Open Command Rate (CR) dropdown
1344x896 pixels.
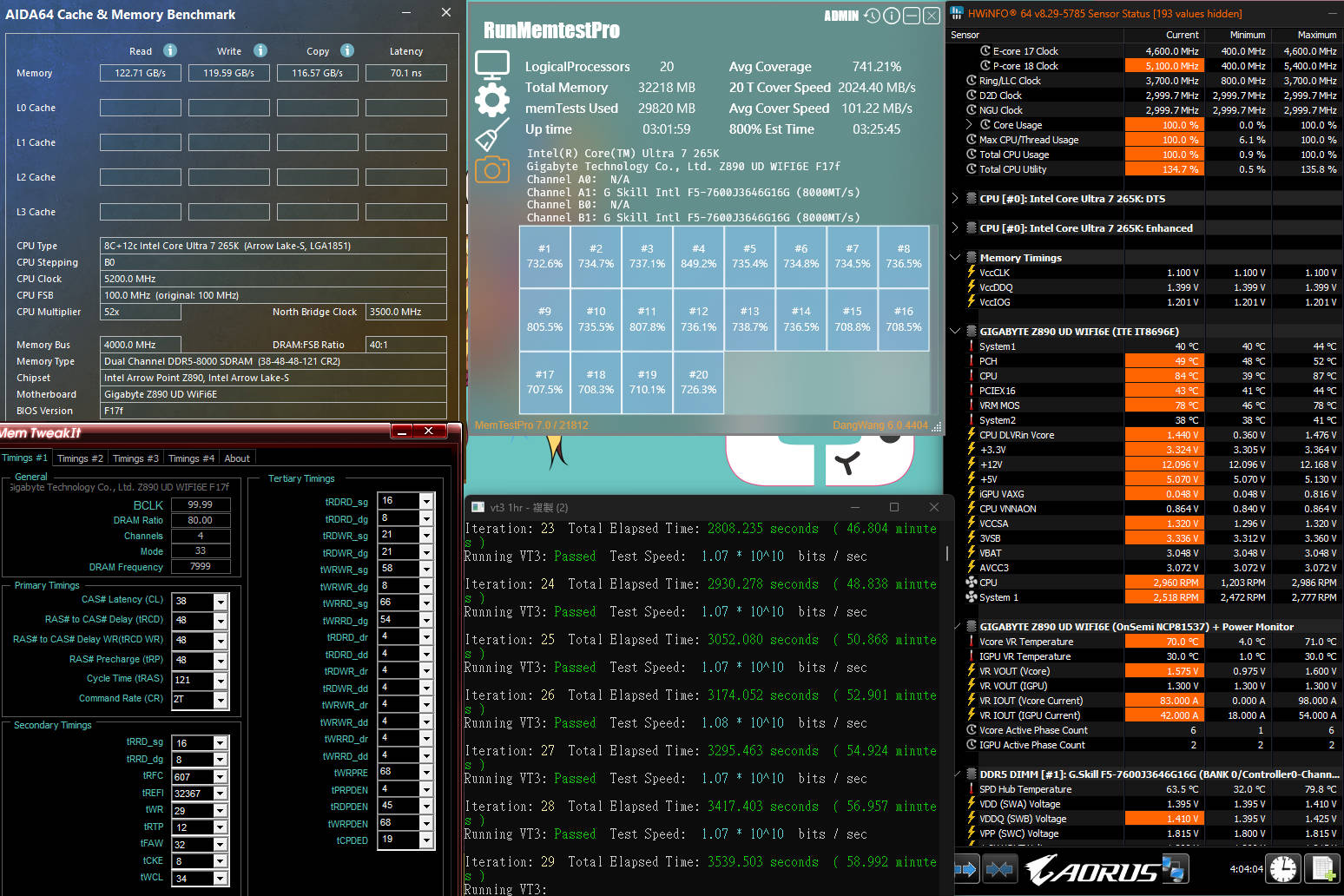coord(221,700)
